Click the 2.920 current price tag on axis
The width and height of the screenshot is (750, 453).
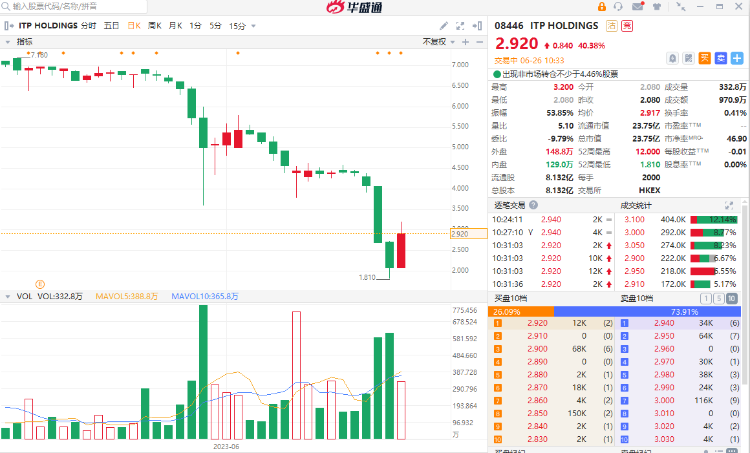tap(468, 234)
